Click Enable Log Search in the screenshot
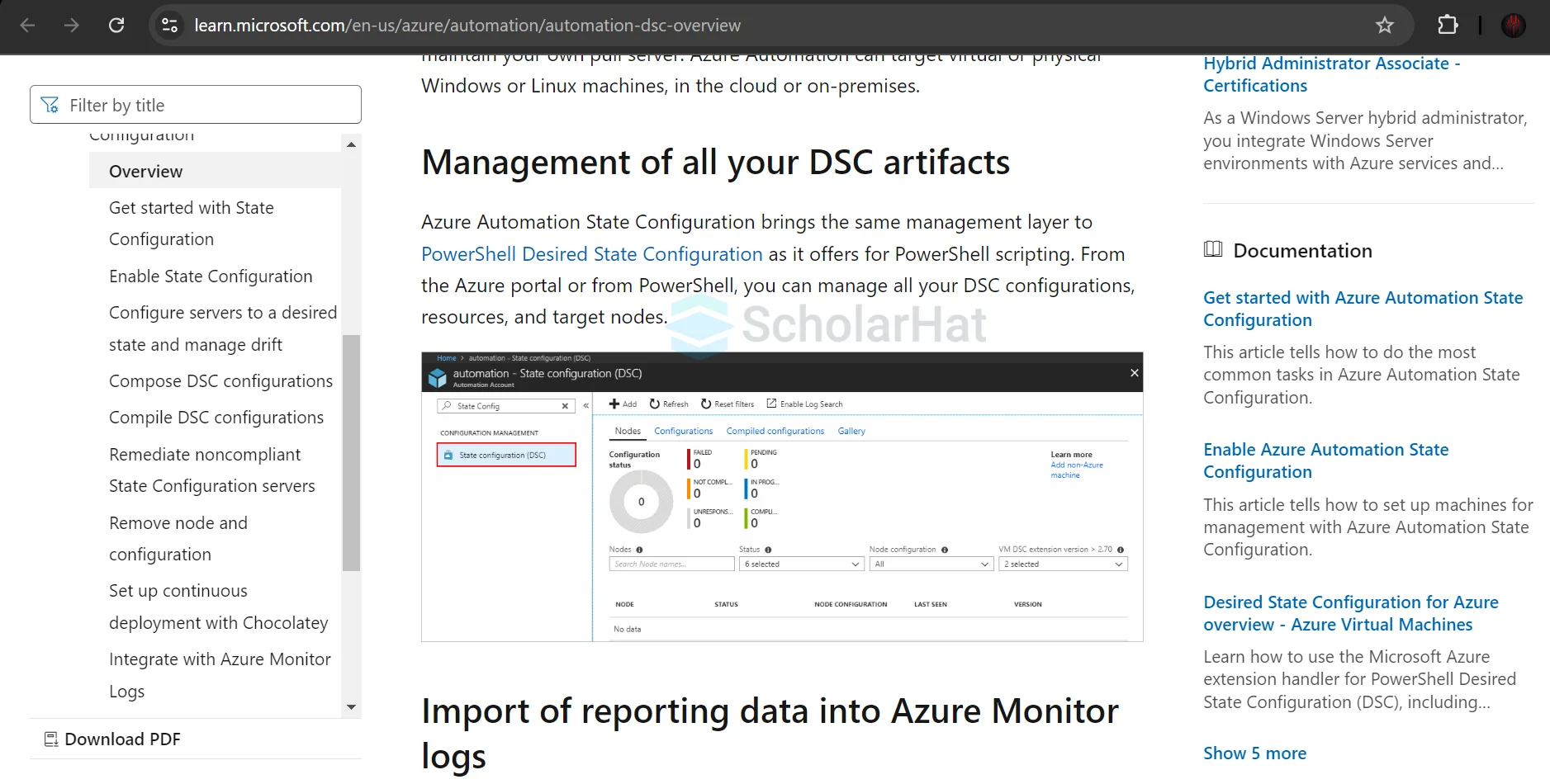Screen dimensions: 1550x784 coord(804,404)
